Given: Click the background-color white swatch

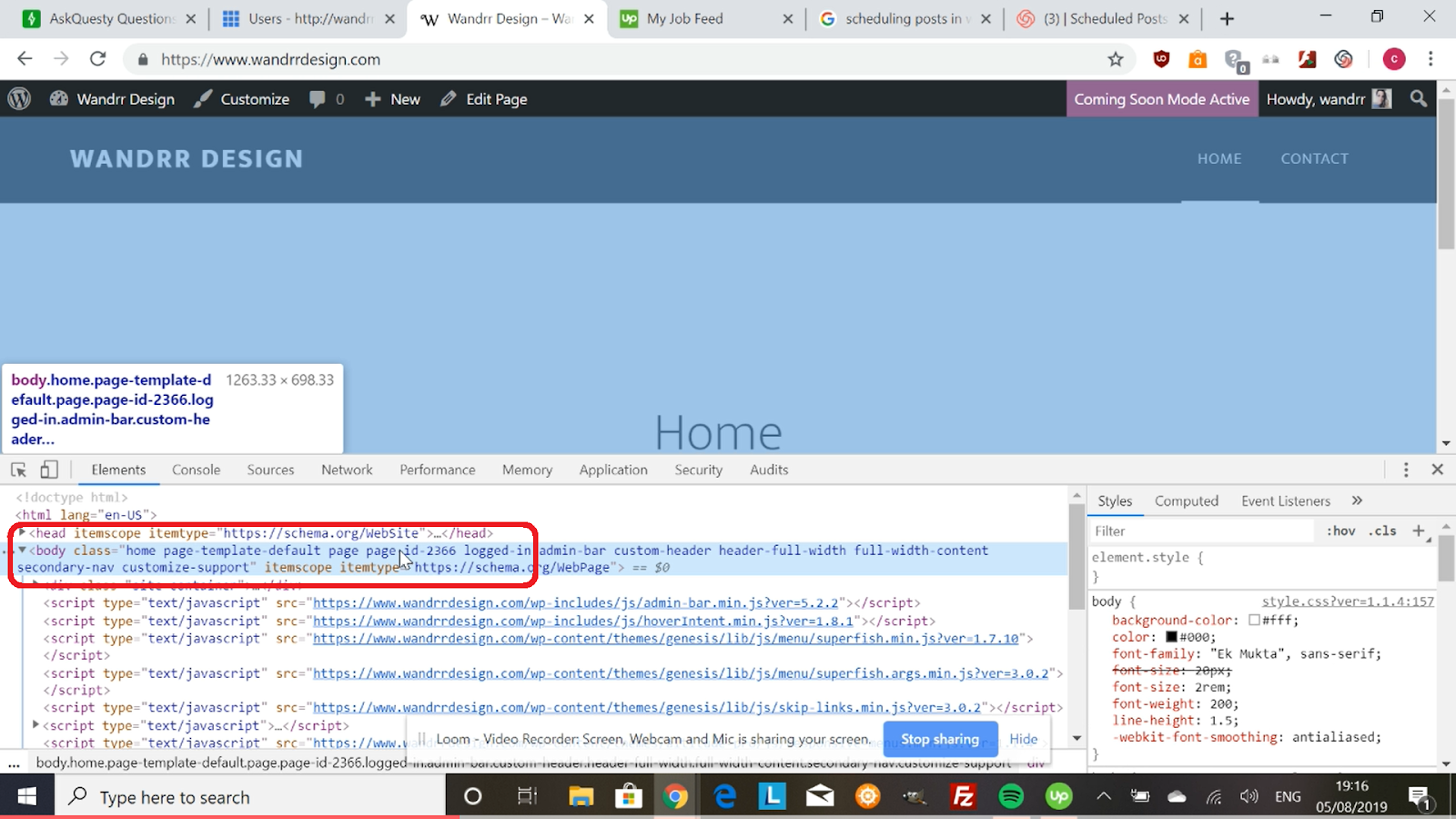Looking at the screenshot, I should [1254, 620].
